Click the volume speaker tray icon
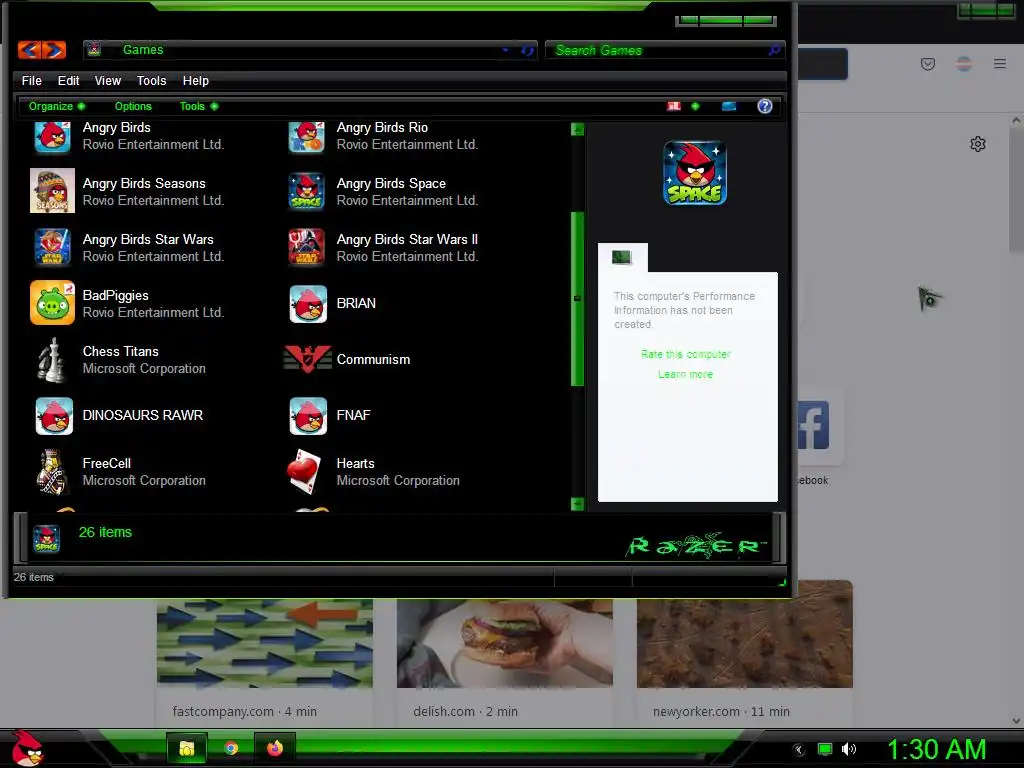Viewport: 1024px width, 768px height. 849,750
